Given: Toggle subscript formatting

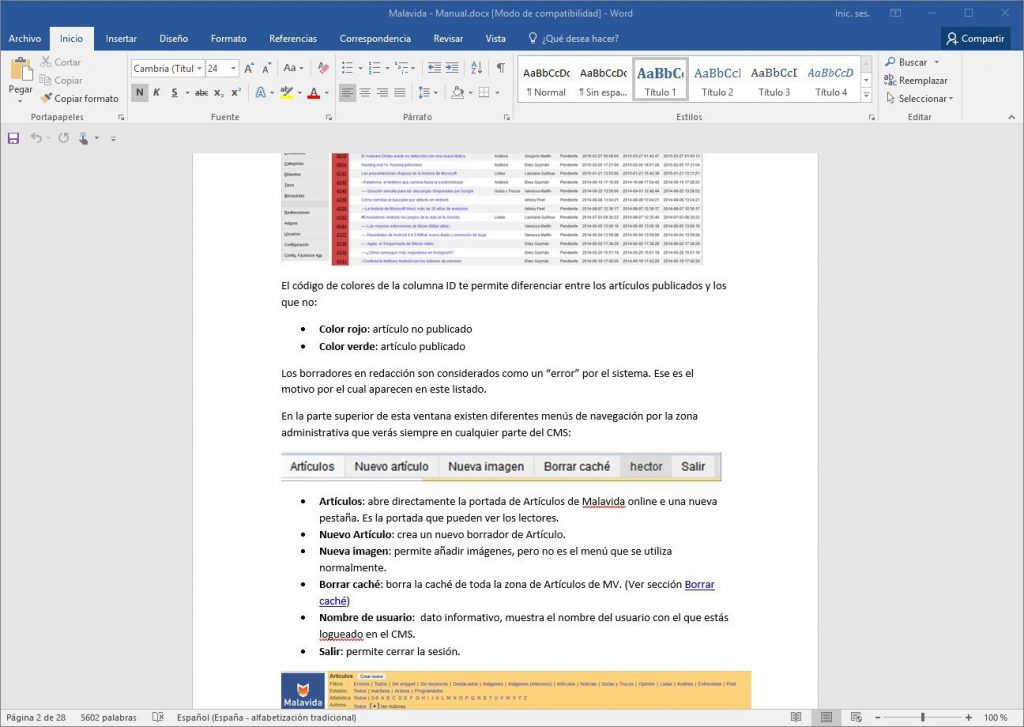Looking at the screenshot, I should click(x=219, y=93).
